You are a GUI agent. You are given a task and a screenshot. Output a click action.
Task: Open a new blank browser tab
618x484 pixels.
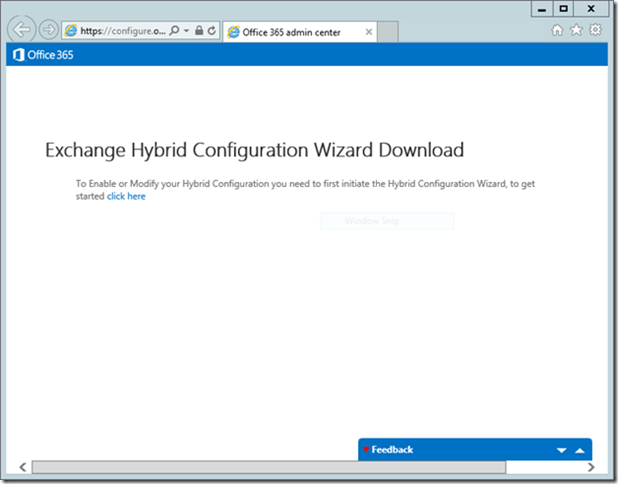(388, 32)
